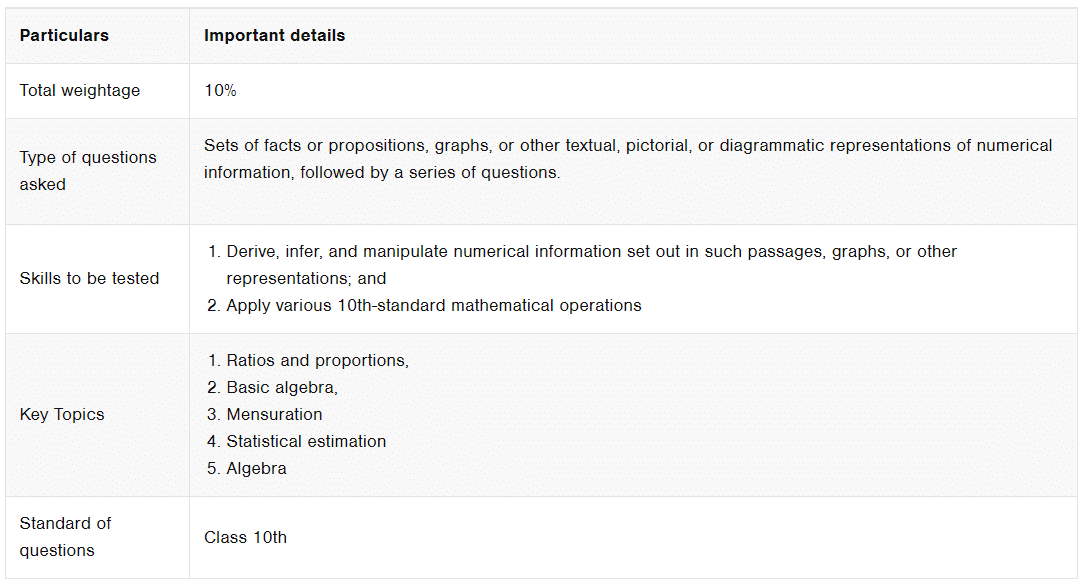The image size is (1084, 586).
Task: Select the Key Topics row label
Action: [x=62, y=415]
